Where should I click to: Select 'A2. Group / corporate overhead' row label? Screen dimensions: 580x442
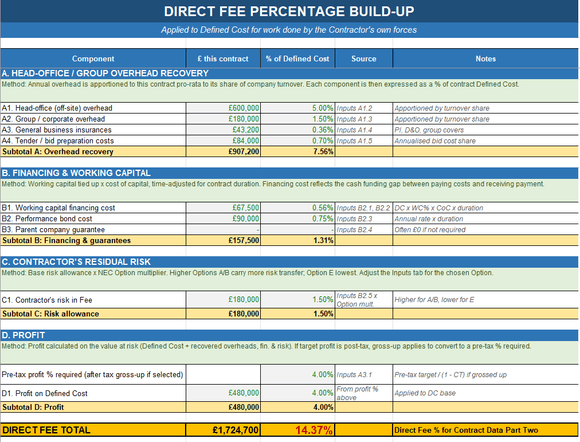[93, 119]
